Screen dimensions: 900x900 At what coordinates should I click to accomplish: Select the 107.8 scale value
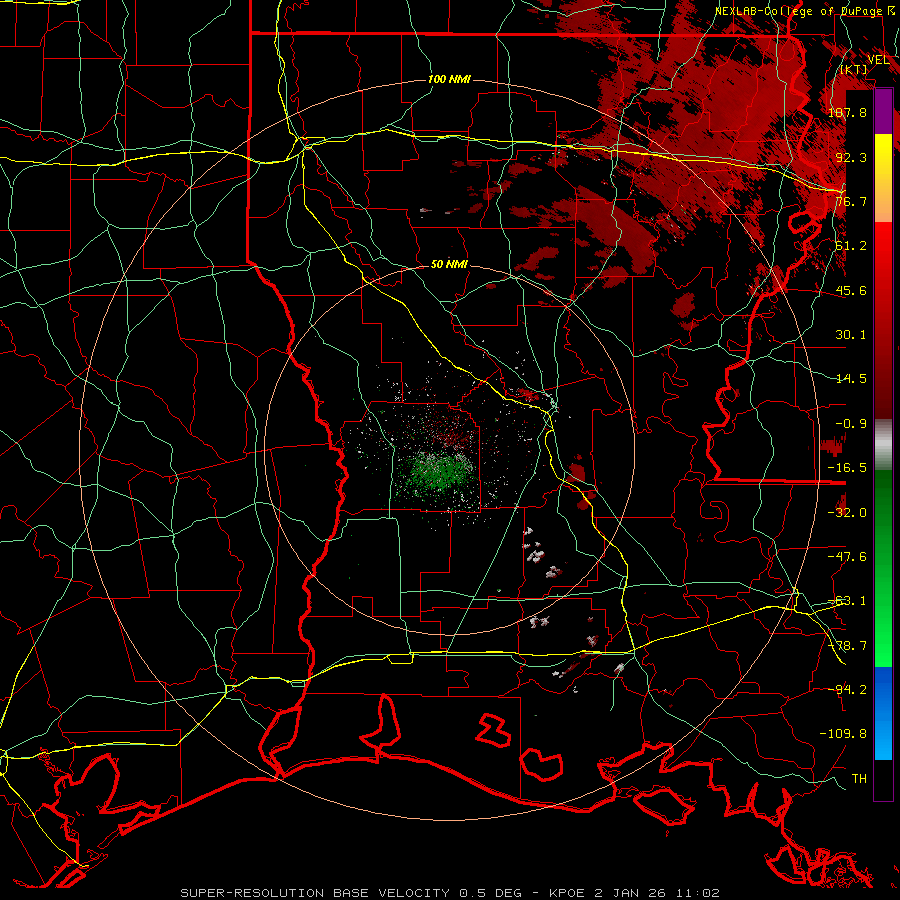(847, 112)
